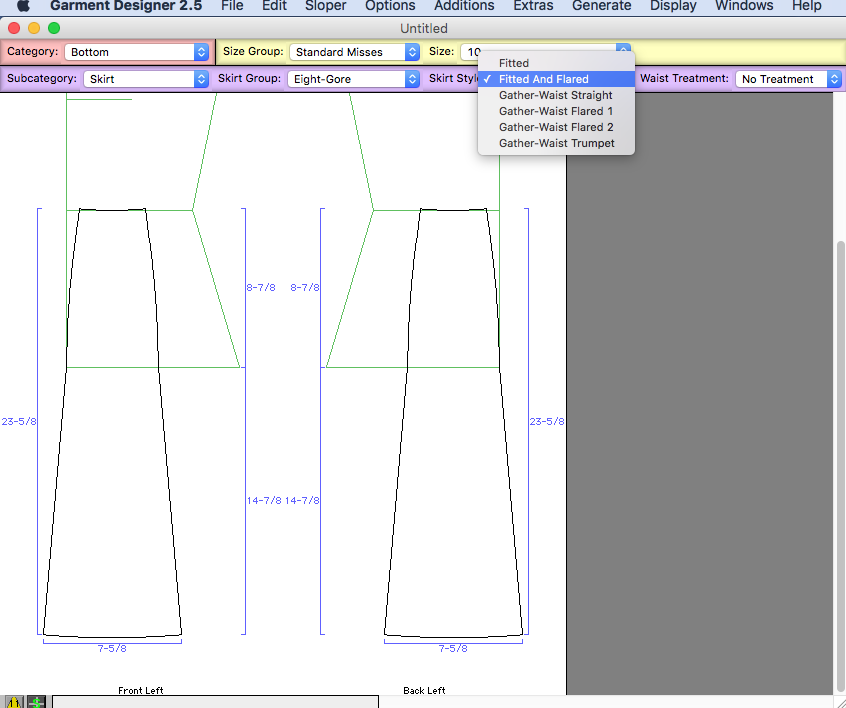846x708 pixels.
Task: Open the Sloper menu
Action: pyautogui.click(x=325, y=6)
